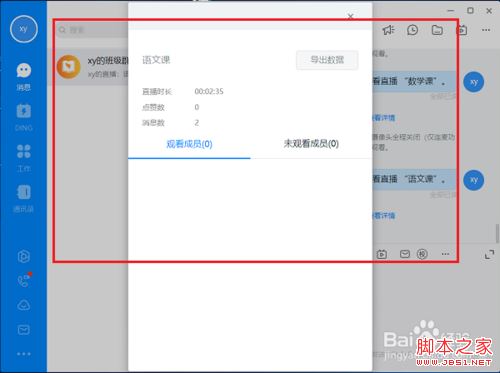Open input toolbar more options dots
This screenshot has height=373, width=500.
click(445, 254)
